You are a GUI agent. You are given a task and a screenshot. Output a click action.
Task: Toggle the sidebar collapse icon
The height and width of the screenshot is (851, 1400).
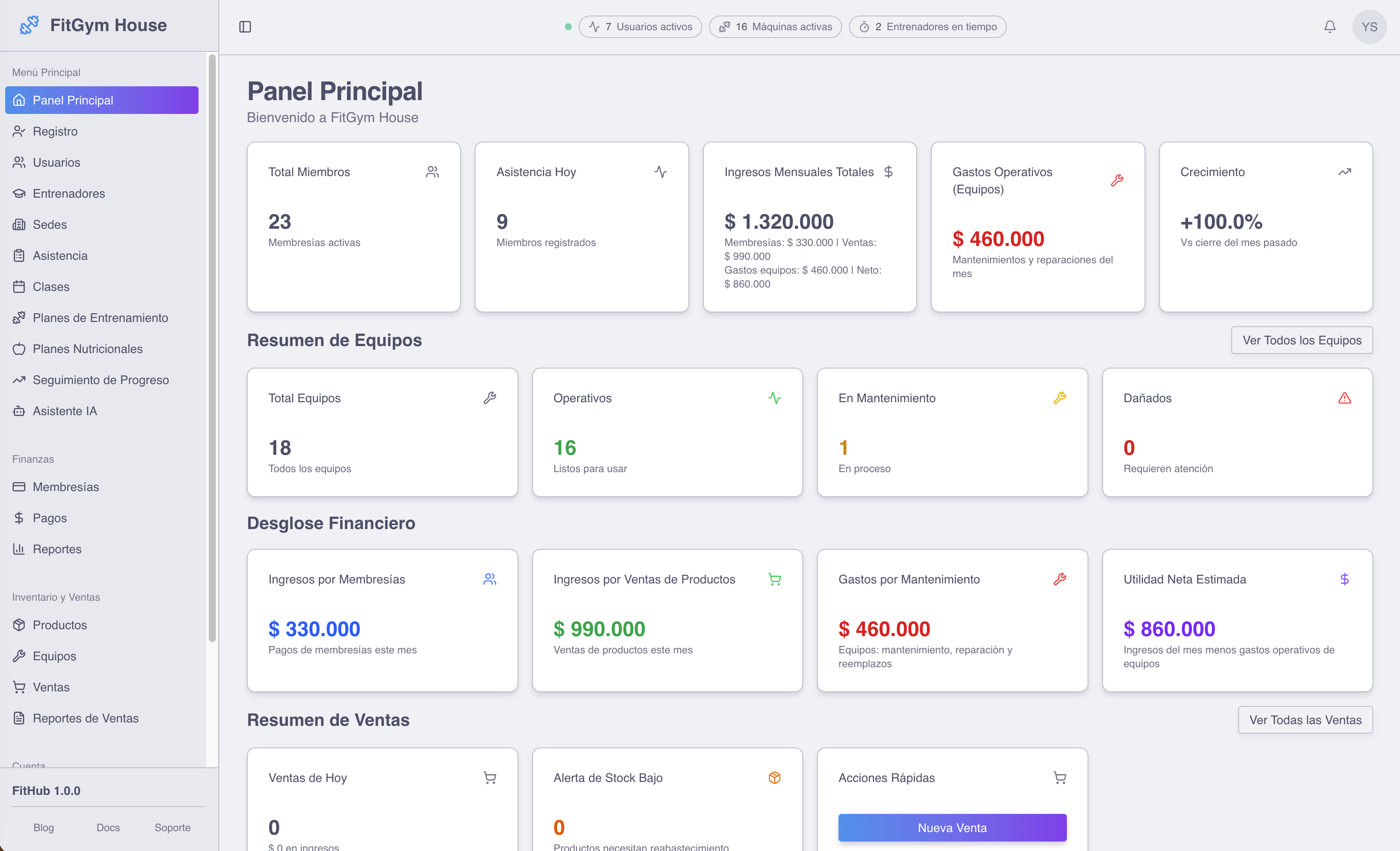click(246, 26)
